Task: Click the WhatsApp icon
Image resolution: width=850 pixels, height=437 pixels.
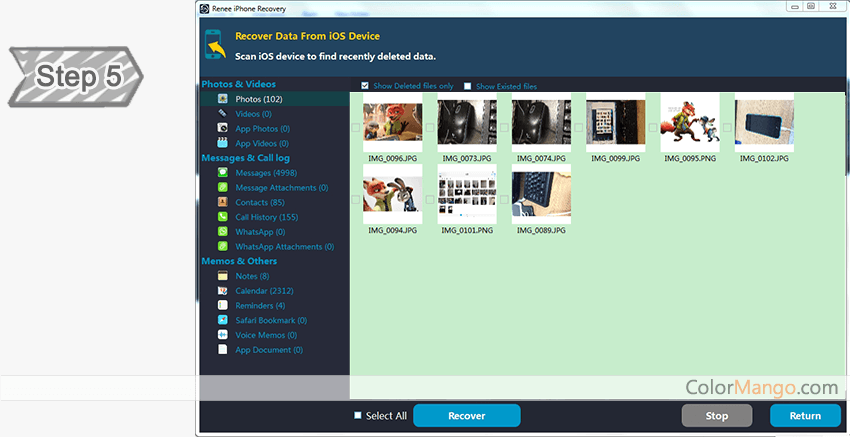Action: [223, 232]
